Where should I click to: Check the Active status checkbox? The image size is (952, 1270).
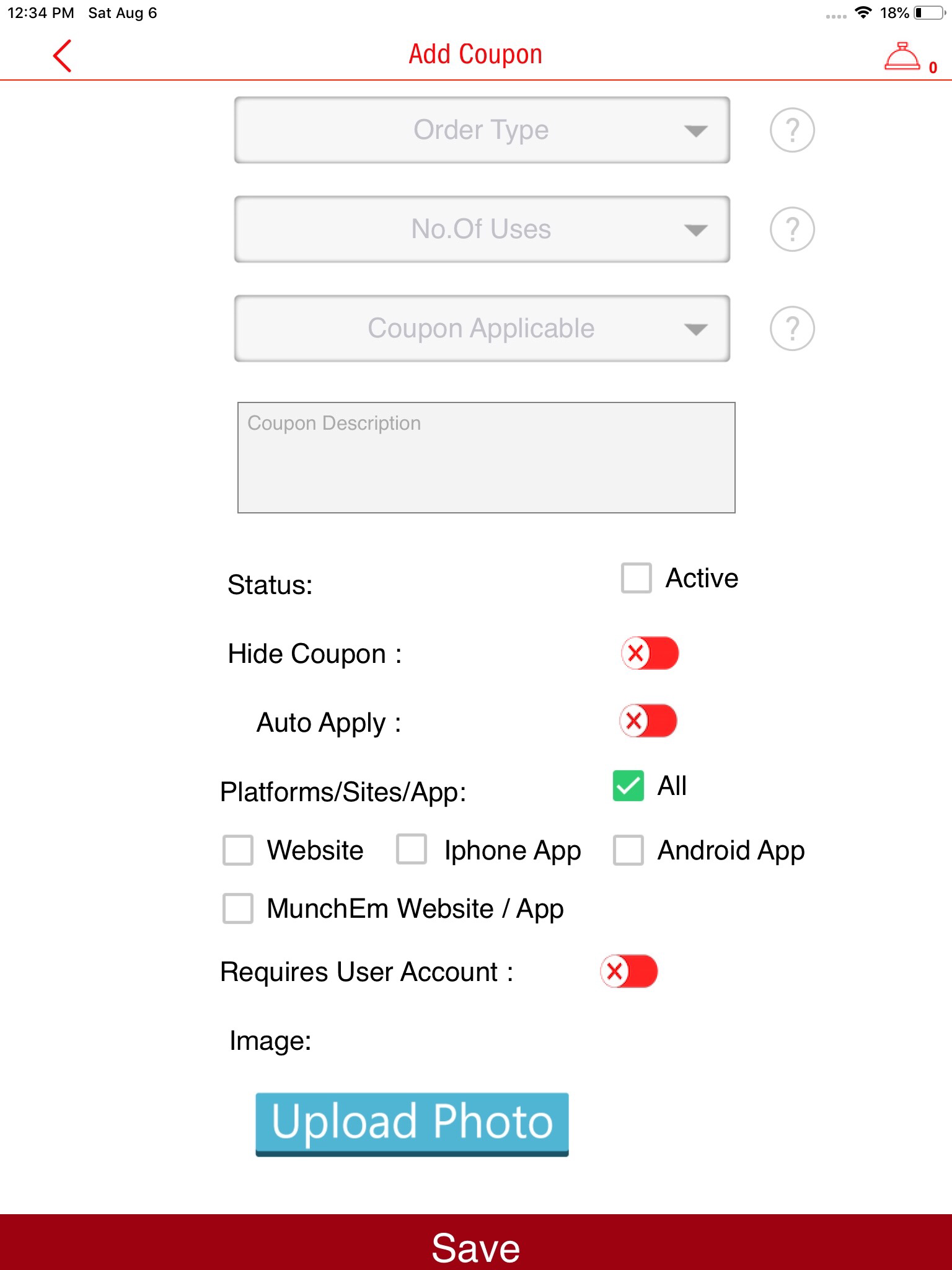(636, 578)
